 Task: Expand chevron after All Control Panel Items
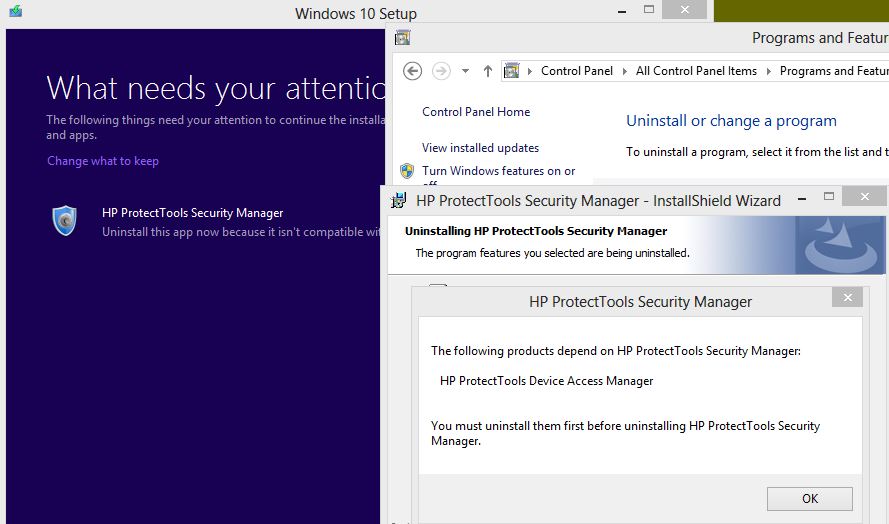(x=768, y=71)
